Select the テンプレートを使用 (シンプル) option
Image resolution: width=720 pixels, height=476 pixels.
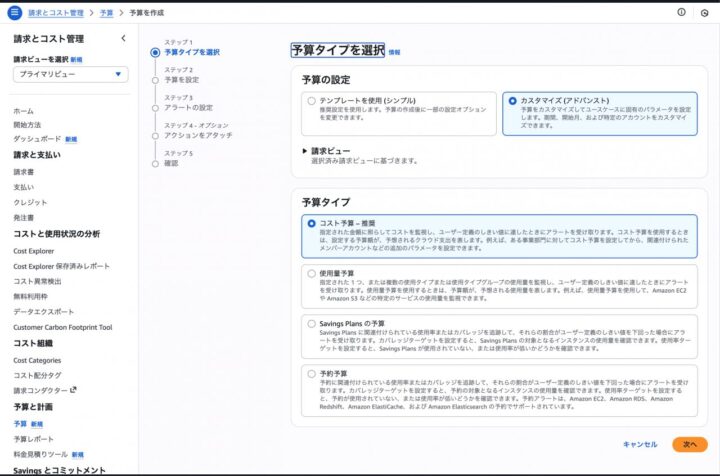click(312, 101)
